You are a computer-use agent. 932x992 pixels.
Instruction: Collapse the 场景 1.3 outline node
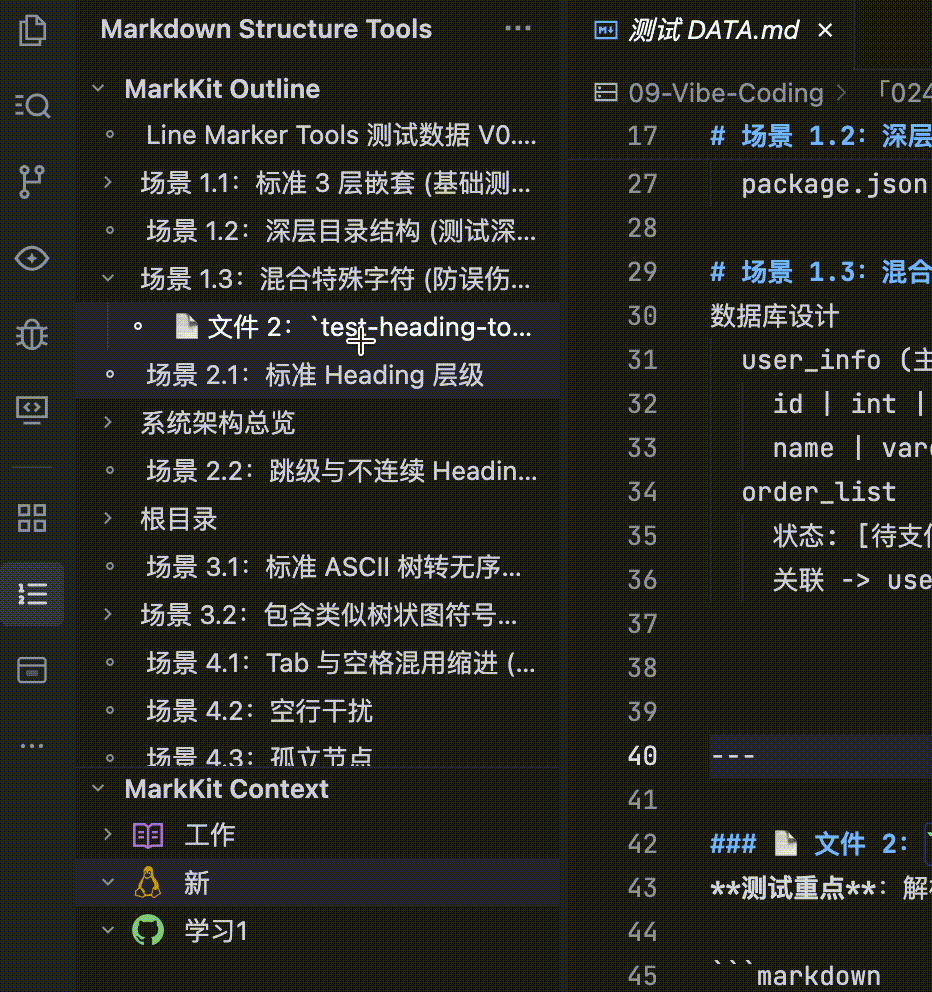point(108,278)
